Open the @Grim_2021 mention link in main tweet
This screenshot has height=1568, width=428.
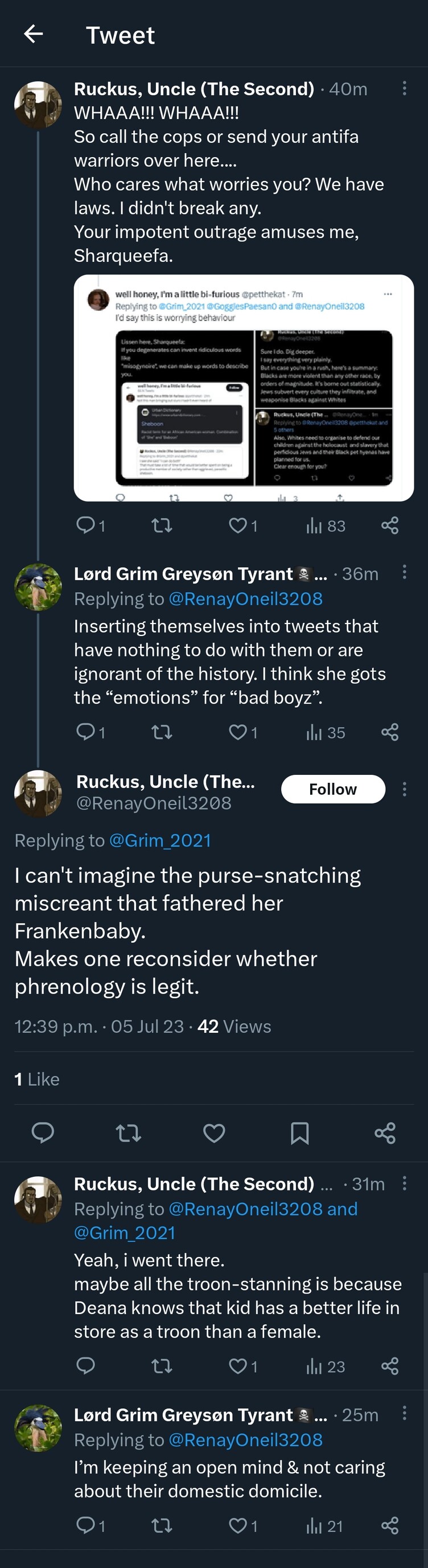(159, 840)
